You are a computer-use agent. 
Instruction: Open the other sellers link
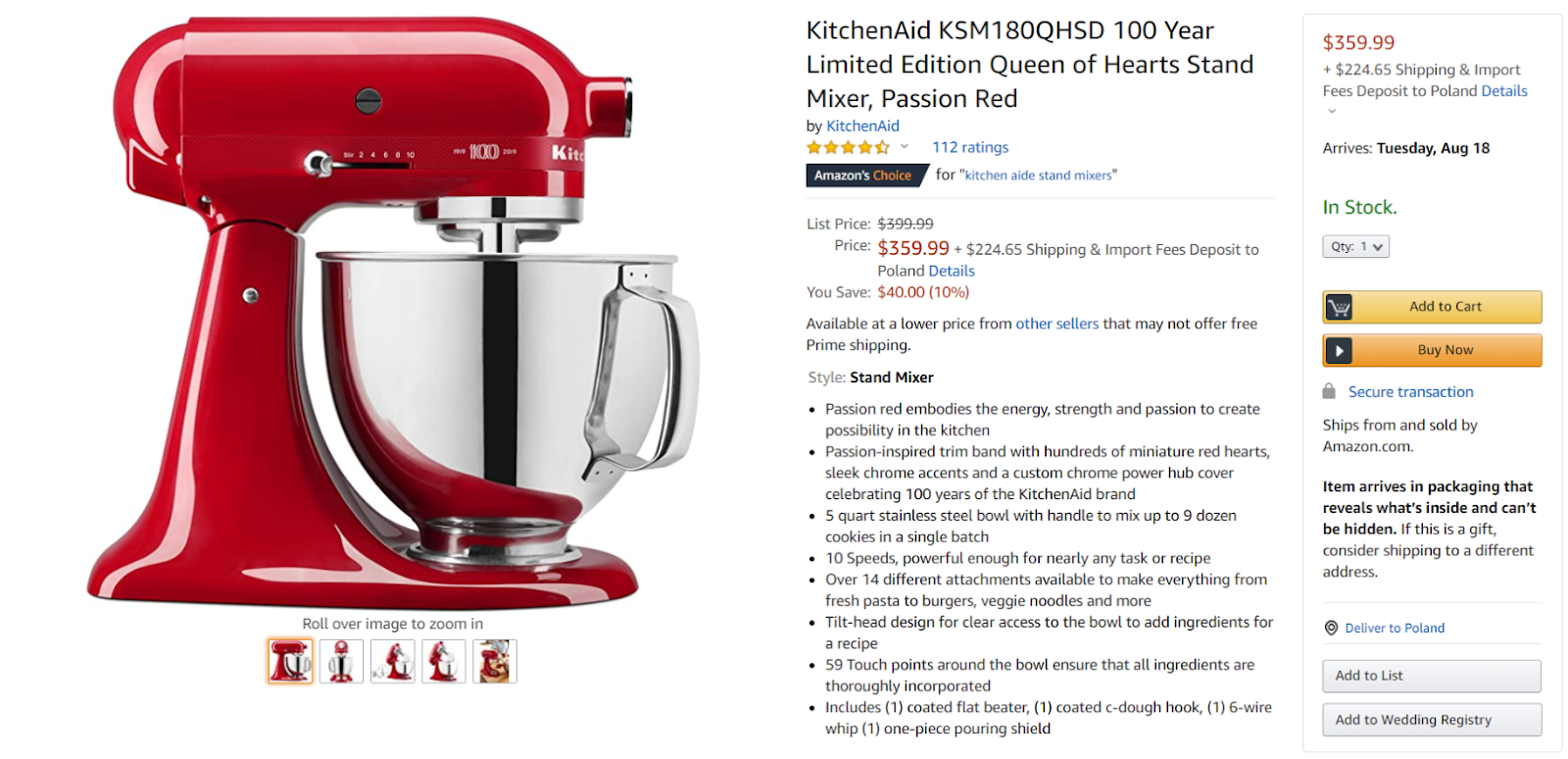point(1057,324)
